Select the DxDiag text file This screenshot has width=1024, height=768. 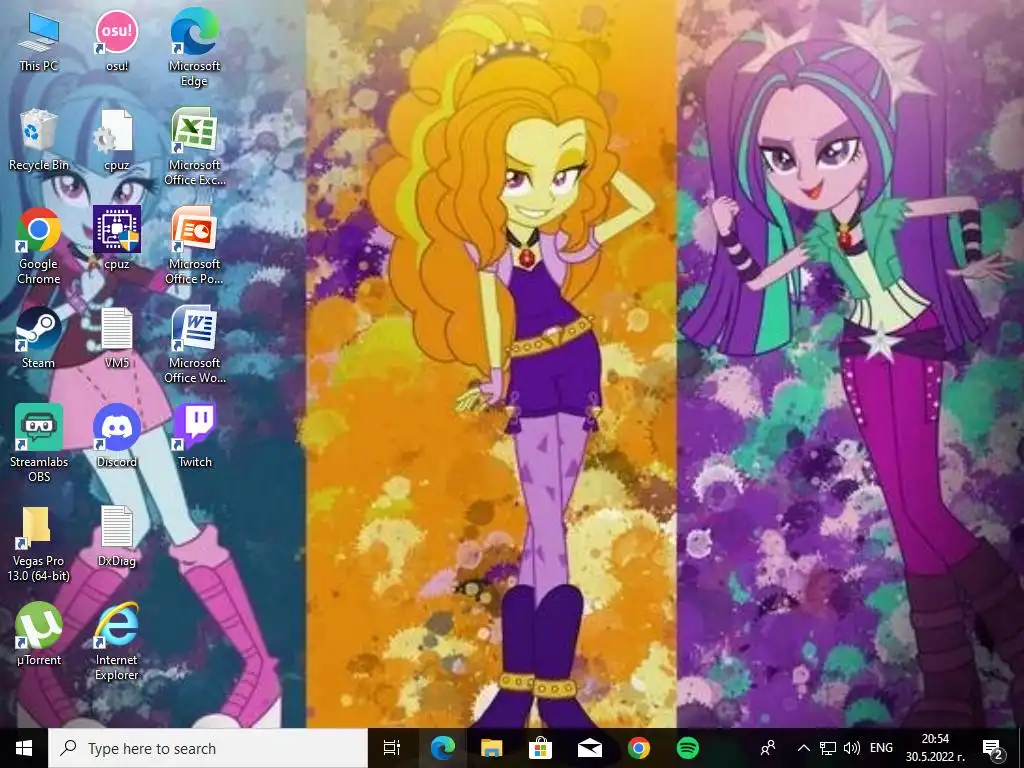point(117,536)
